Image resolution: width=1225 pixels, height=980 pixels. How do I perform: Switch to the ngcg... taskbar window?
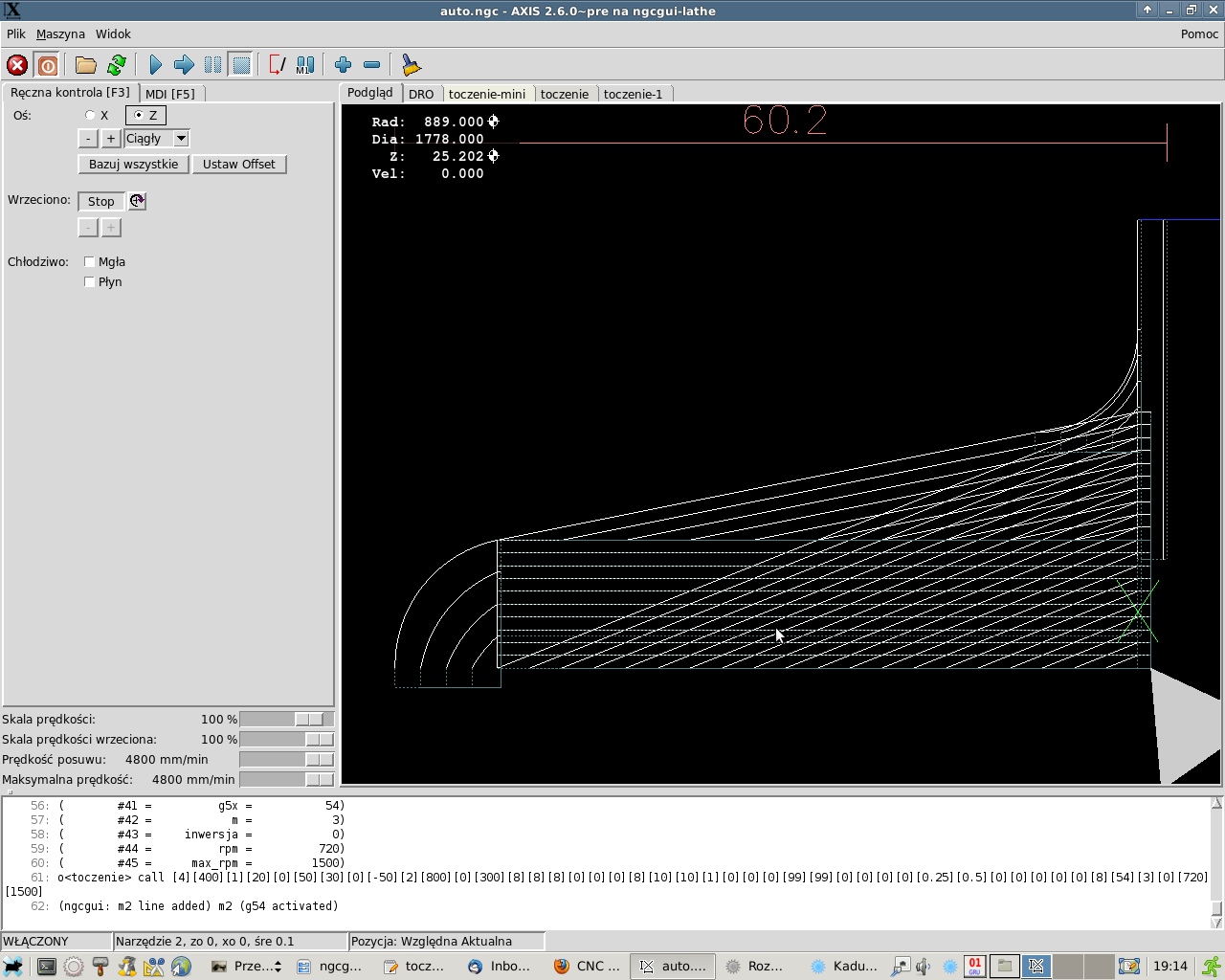pyautogui.click(x=329, y=967)
